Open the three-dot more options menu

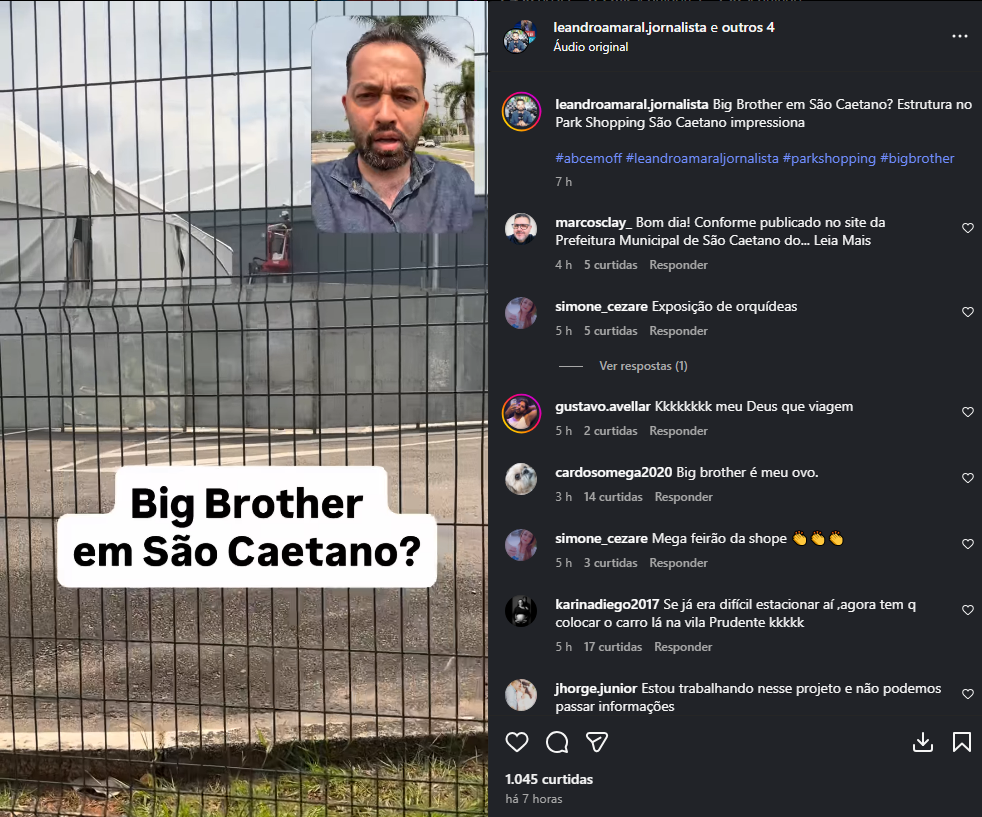959,36
